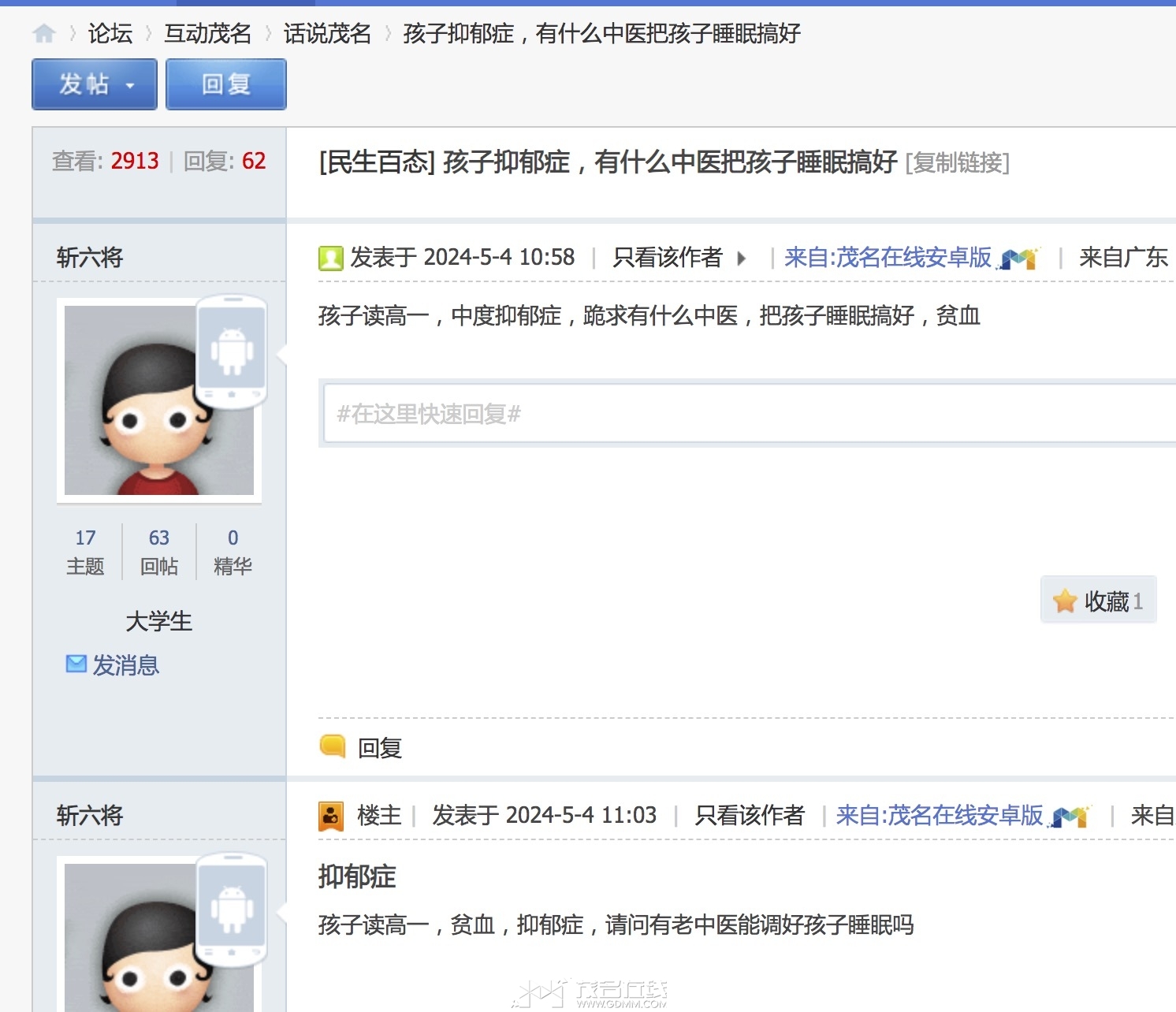Click the star icon on 收藏
Viewport: 1176px width, 1012px height.
click(x=1065, y=601)
